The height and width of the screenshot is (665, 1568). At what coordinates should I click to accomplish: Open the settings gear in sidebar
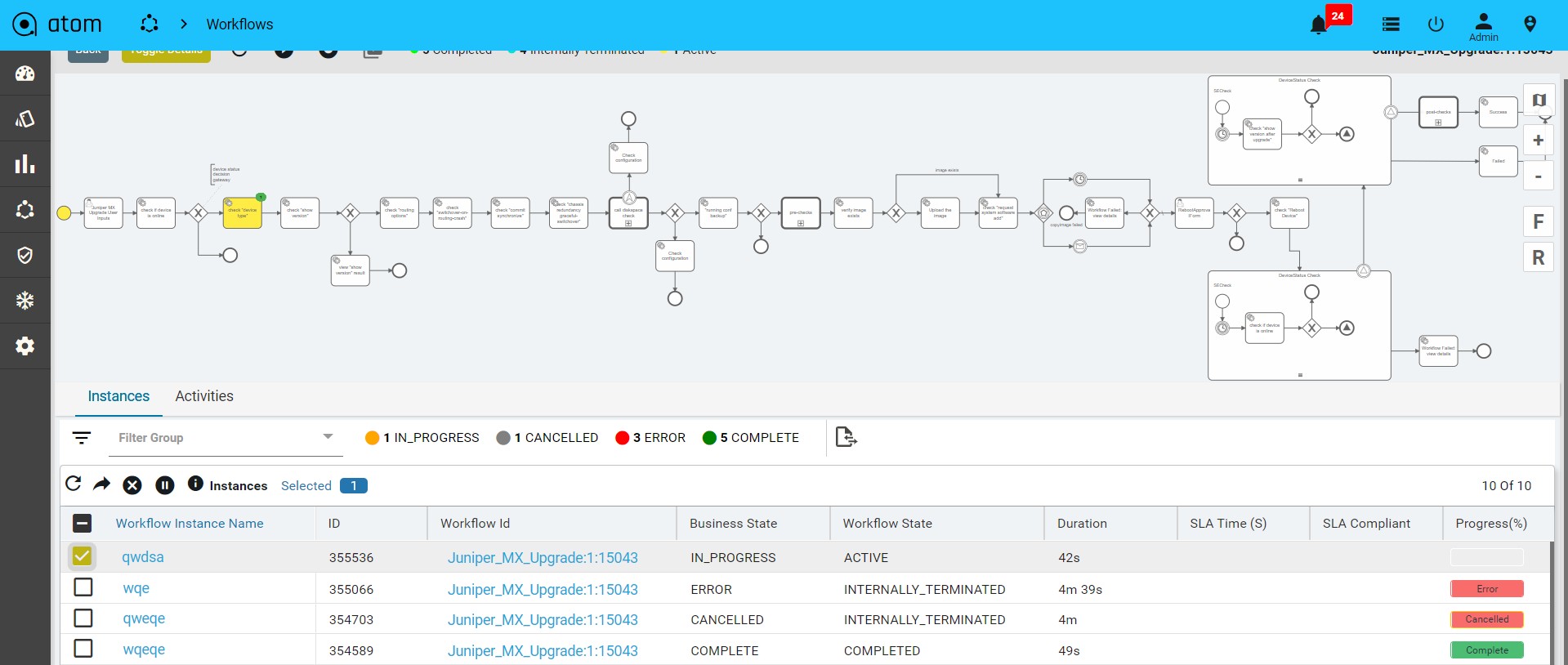(x=25, y=346)
